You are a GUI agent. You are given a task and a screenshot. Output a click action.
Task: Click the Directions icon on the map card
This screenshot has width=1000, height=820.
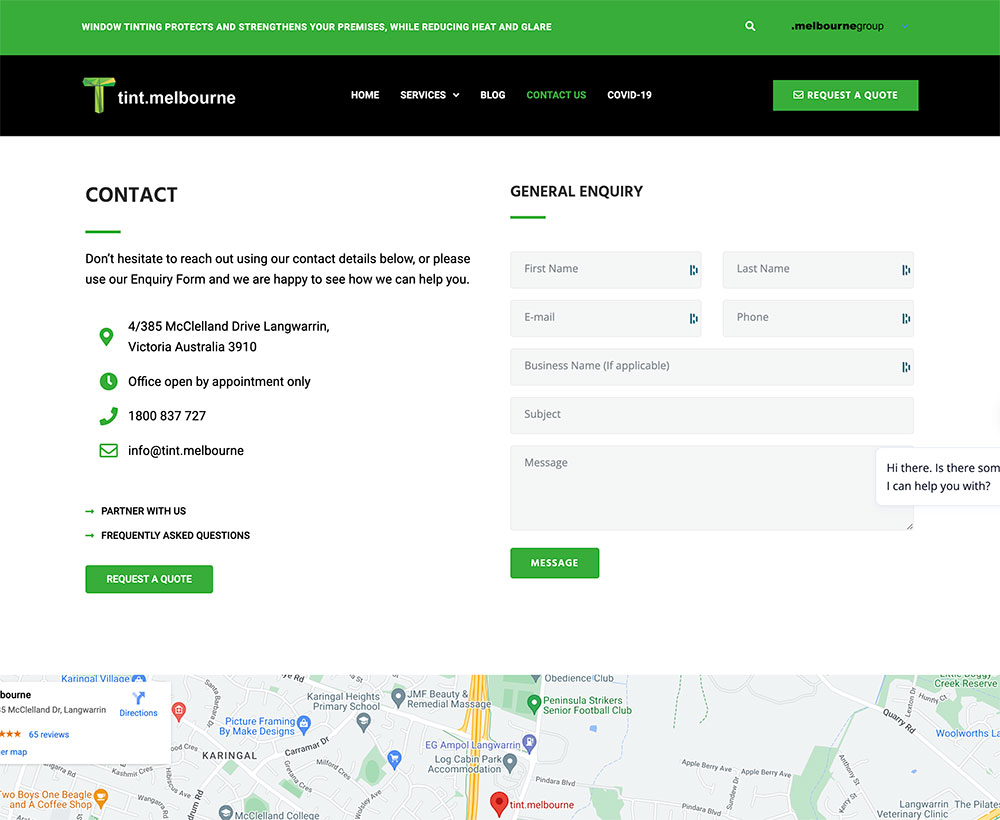[138, 698]
